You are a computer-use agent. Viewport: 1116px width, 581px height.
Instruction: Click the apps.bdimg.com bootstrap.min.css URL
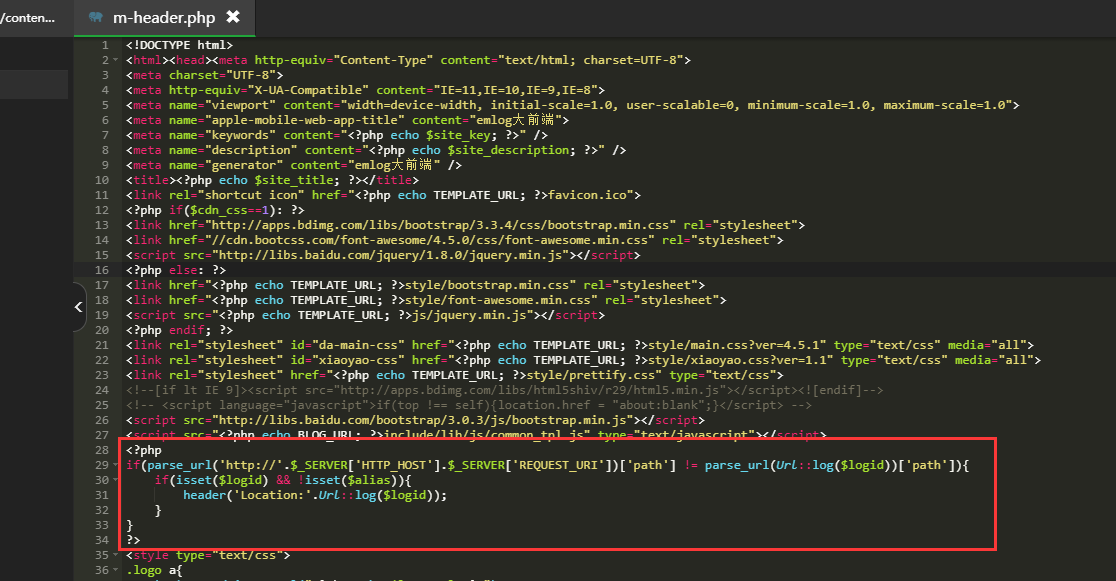[x=441, y=225]
